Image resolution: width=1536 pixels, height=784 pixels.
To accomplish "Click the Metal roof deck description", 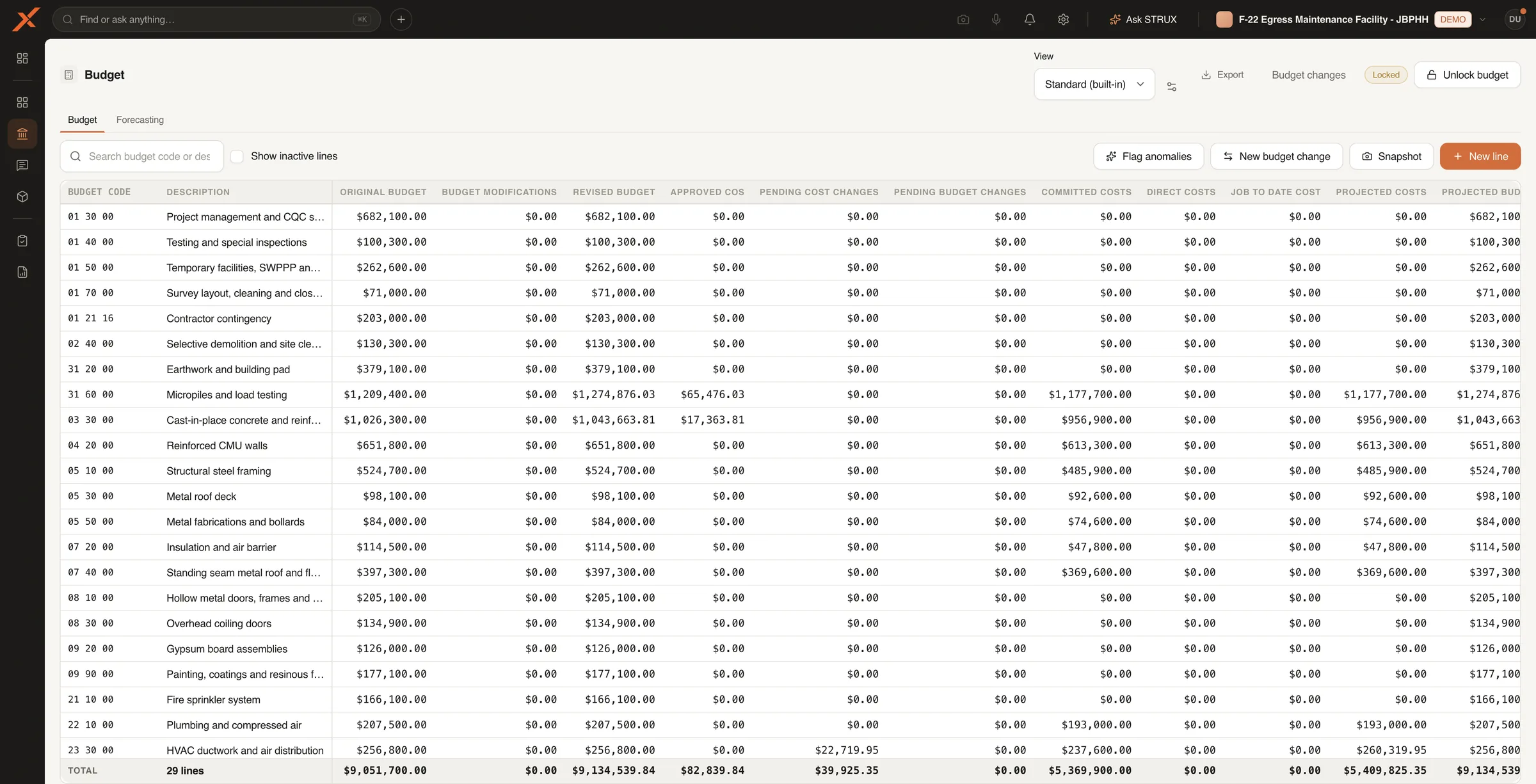I will click(x=201, y=496).
